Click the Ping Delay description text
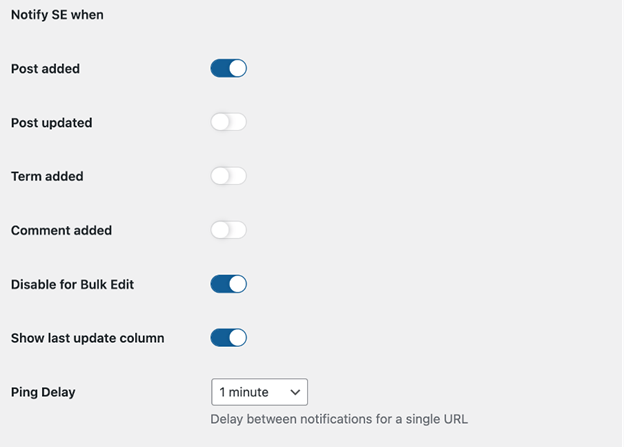The image size is (624, 447). 339,419
